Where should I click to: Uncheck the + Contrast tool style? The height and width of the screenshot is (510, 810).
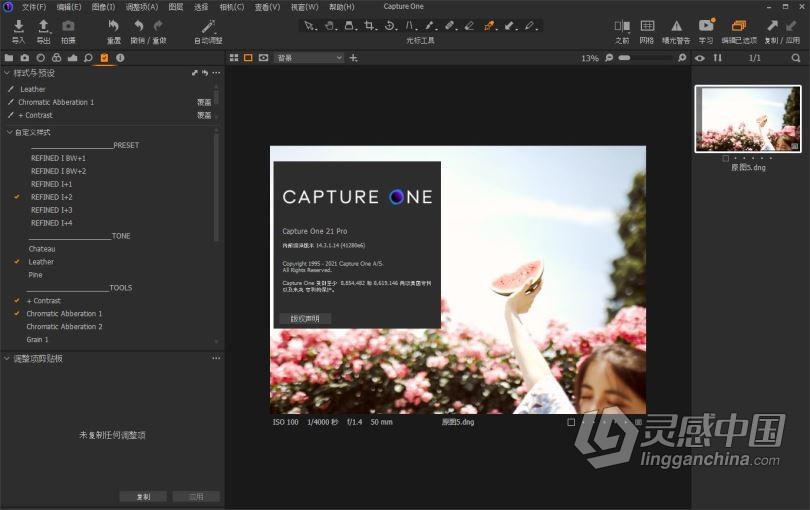point(17,300)
